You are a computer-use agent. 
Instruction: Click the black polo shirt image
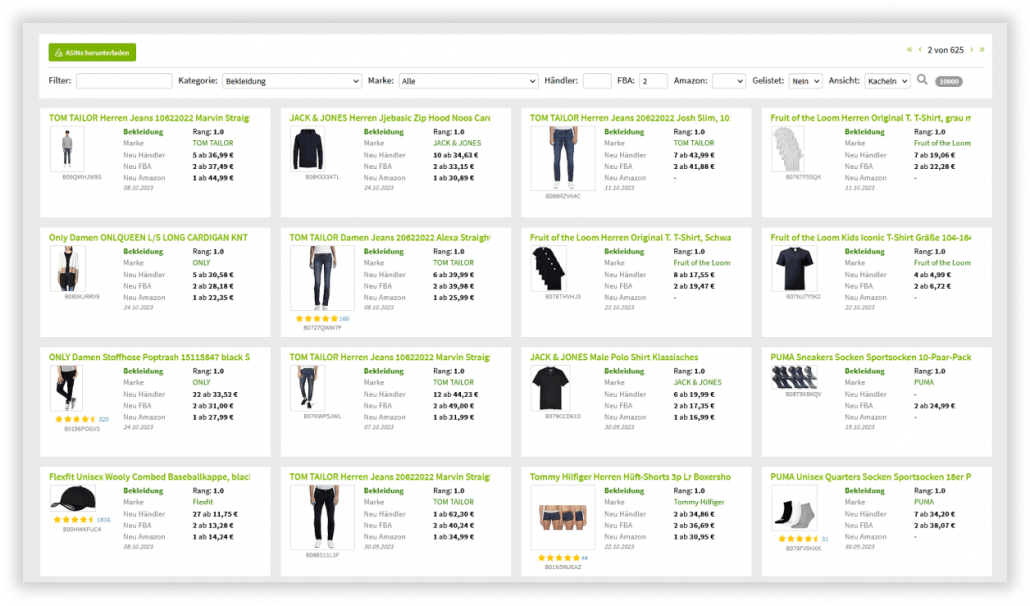(x=550, y=388)
